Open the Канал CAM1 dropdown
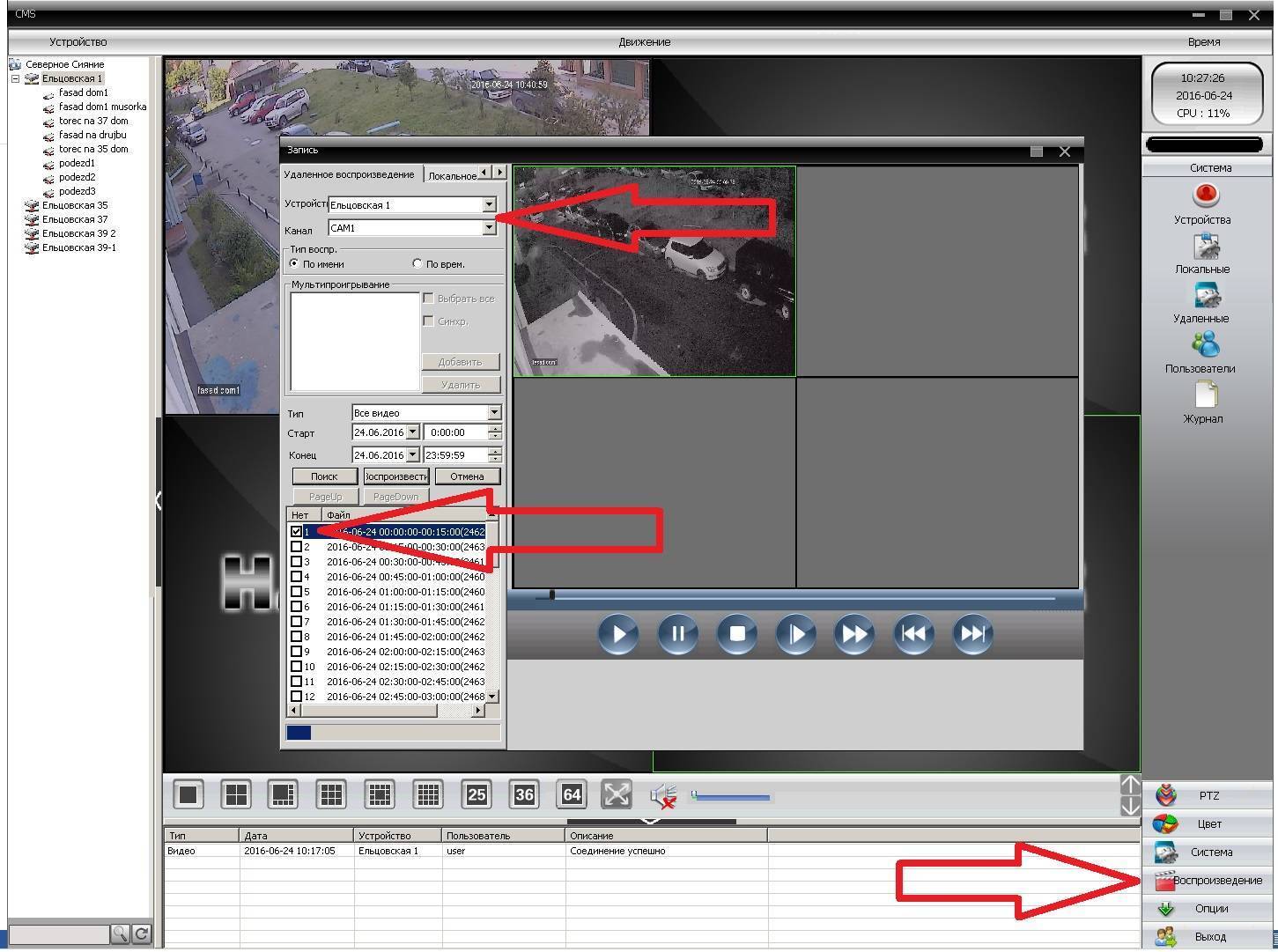 click(489, 228)
